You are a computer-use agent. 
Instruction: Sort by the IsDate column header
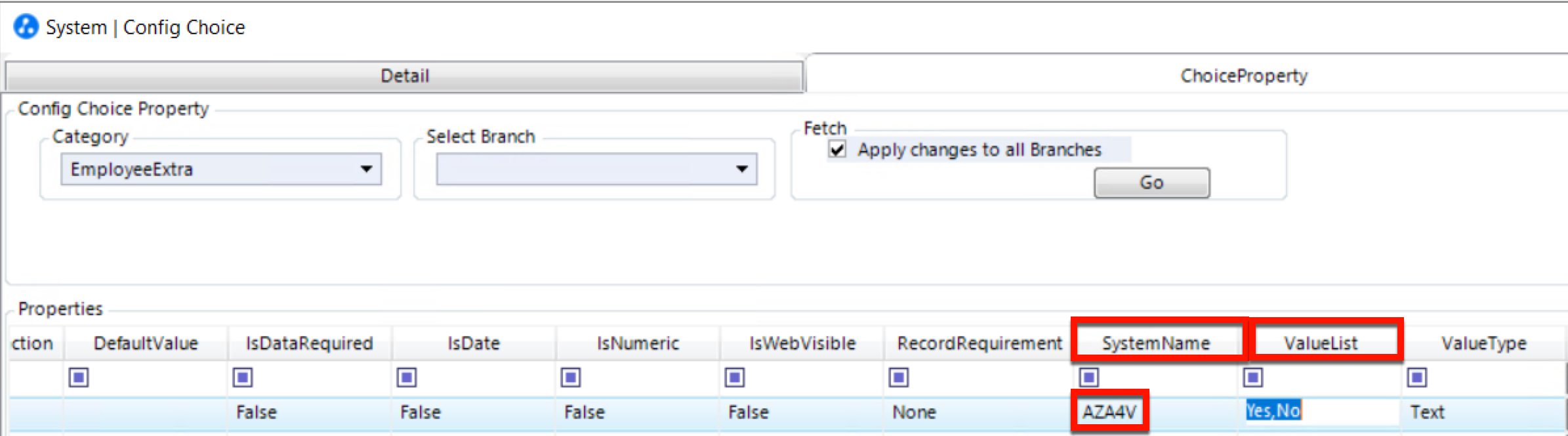coord(474,343)
